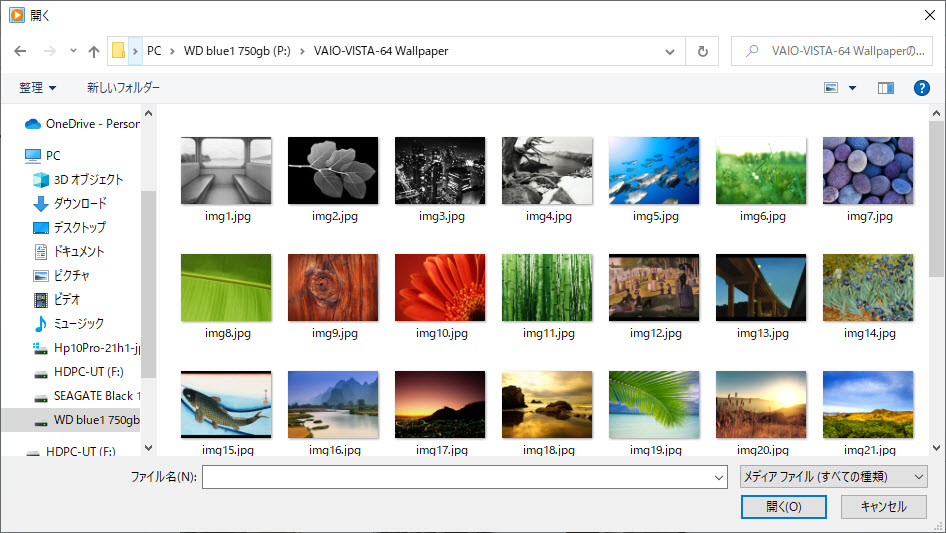Open the help question mark icon

point(922,88)
